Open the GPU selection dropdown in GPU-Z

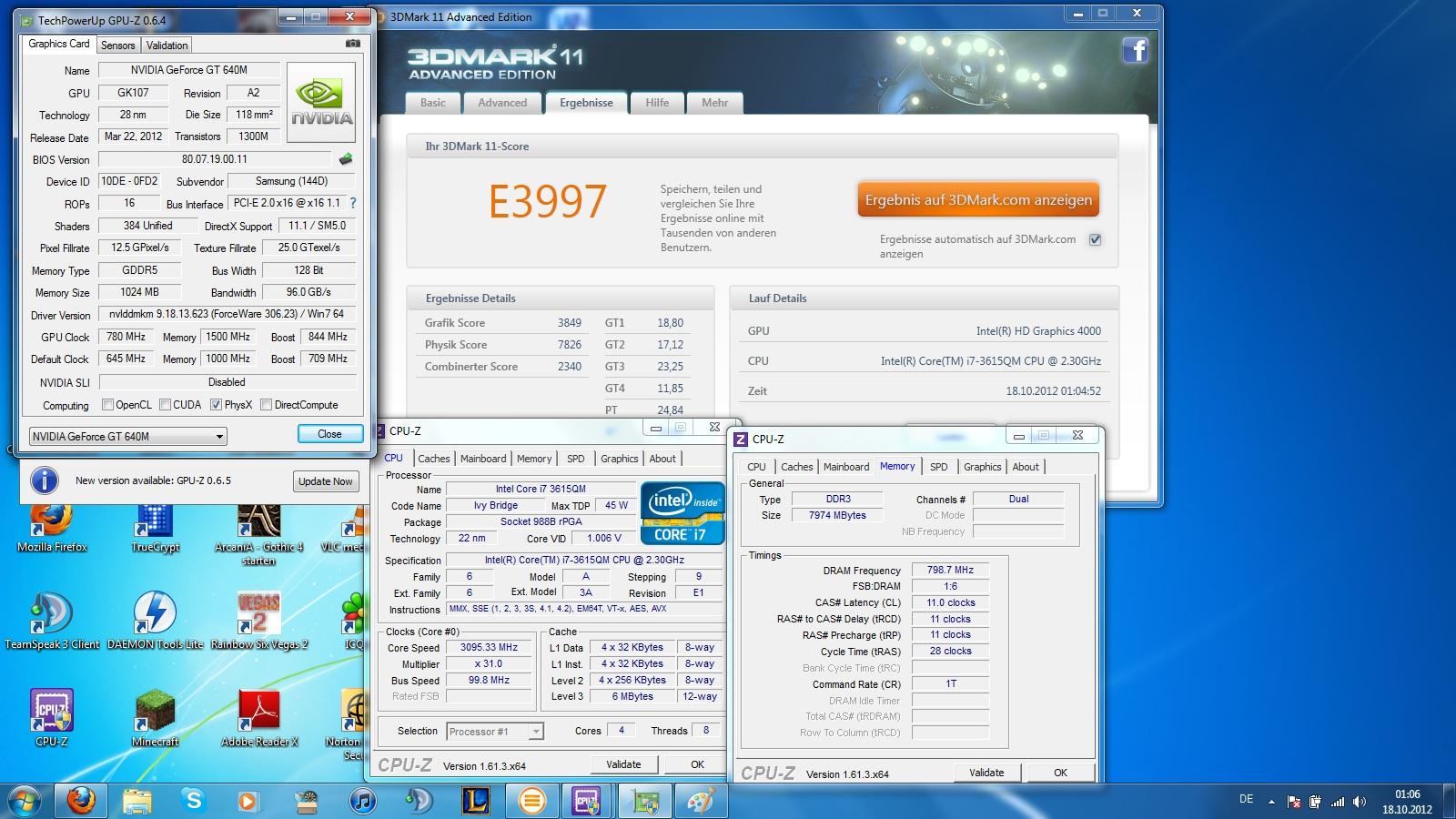[127, 437]
